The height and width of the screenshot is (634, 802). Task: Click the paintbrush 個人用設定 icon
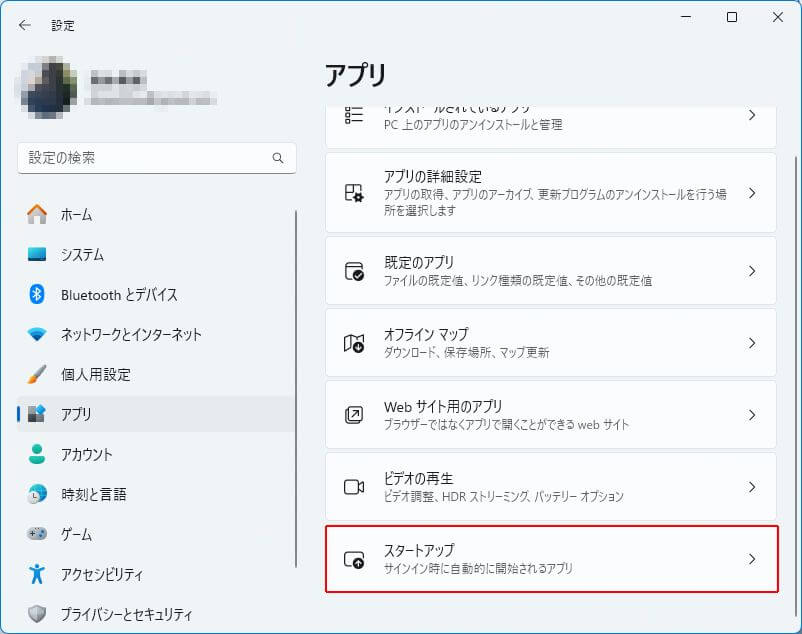click(x=37, y=374)
